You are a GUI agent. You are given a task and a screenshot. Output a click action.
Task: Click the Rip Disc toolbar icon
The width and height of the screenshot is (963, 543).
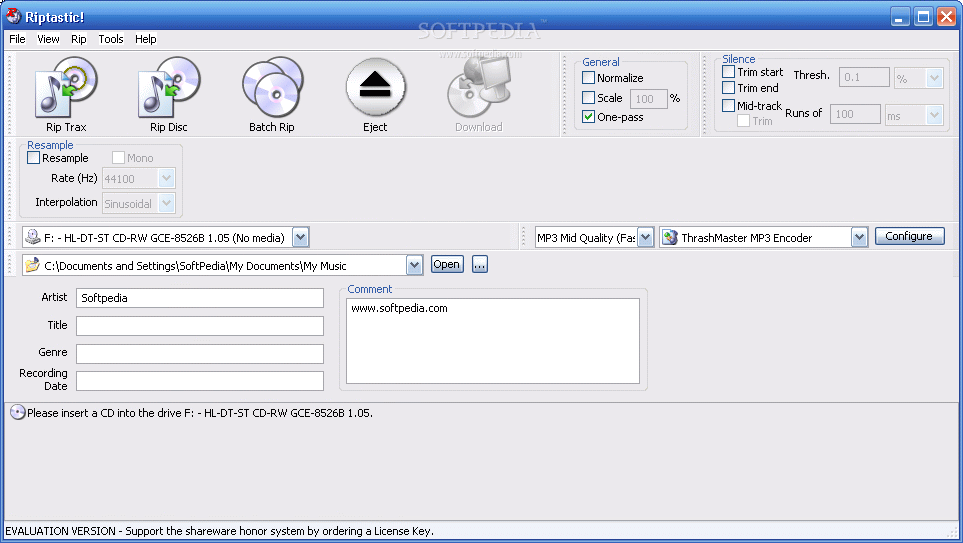169,87
